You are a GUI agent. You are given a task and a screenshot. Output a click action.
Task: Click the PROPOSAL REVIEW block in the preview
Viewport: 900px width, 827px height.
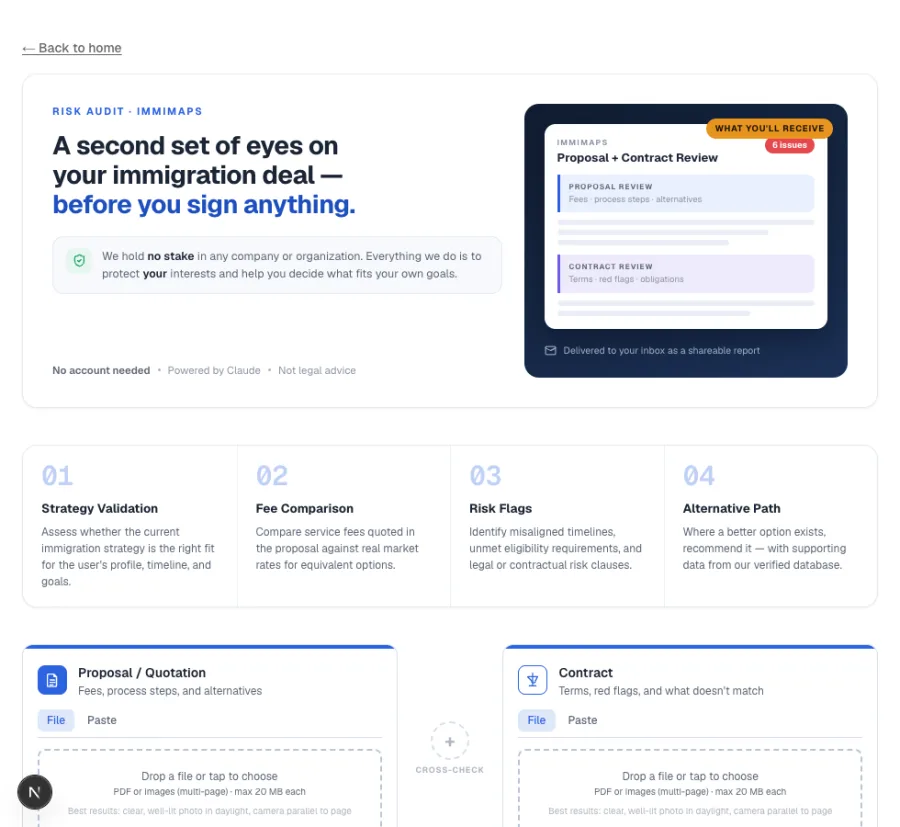point(686,193)
